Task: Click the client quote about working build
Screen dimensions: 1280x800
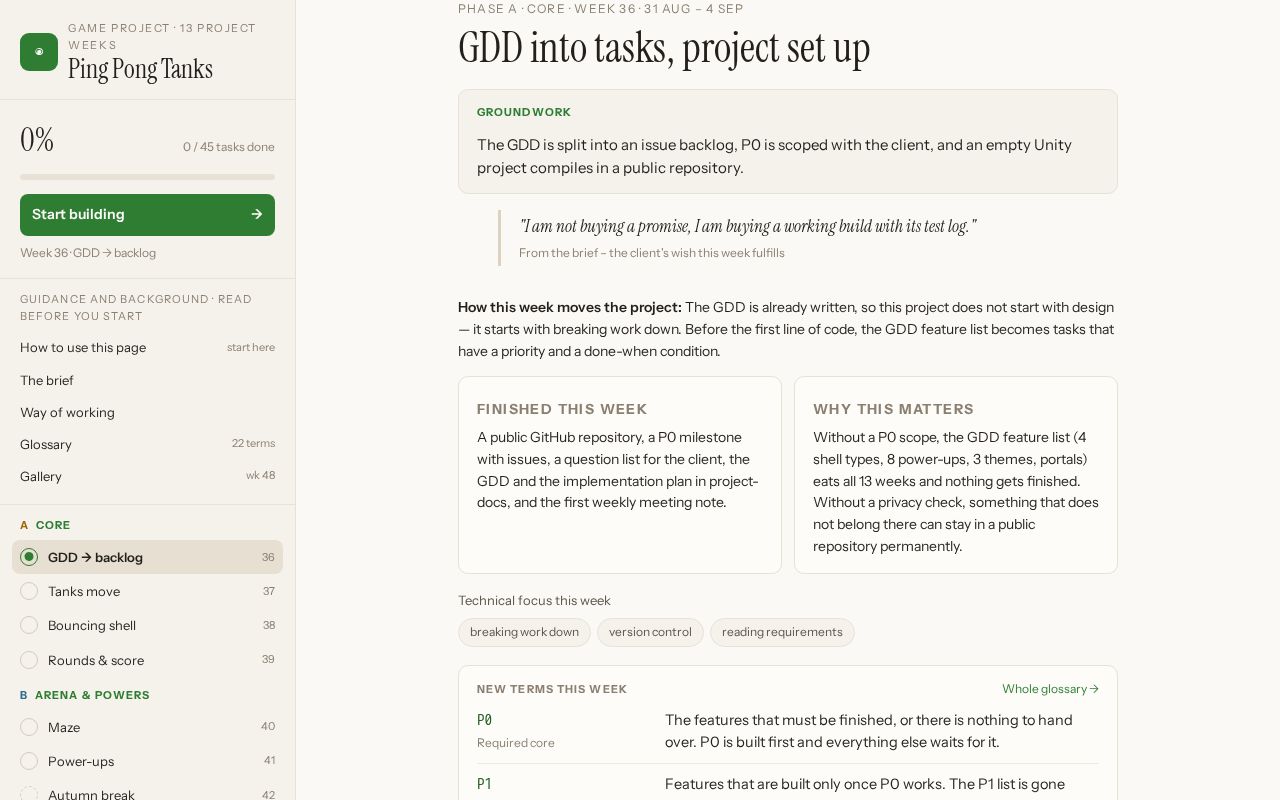Action: [748, 226]
